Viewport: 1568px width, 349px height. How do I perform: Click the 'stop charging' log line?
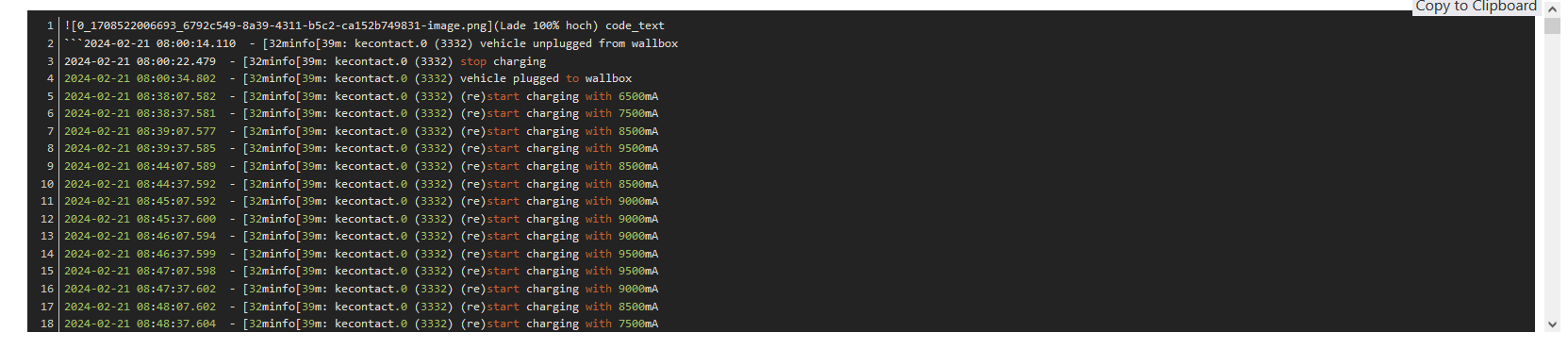pyautogui.click(x=305, y=61)
